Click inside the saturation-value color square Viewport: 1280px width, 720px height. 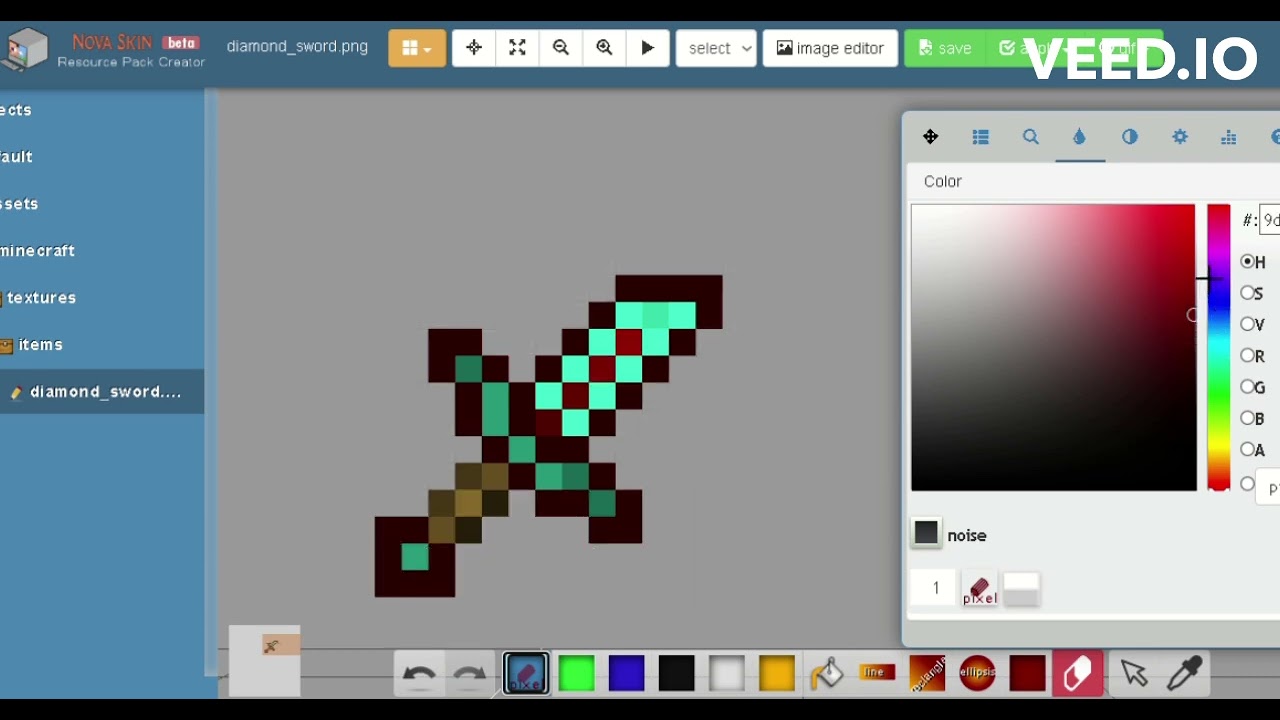coord(1053,347)
